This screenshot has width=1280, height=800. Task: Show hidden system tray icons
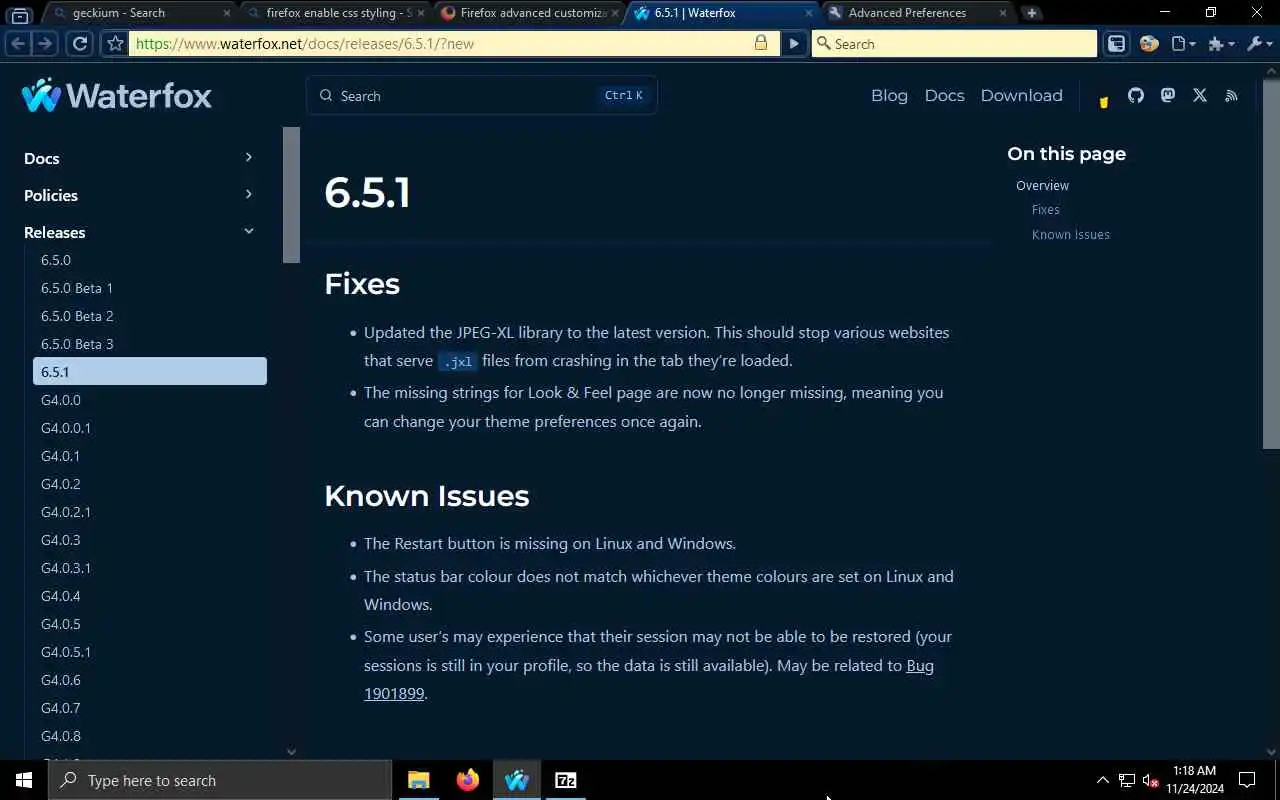click(x=1102, y=780)
